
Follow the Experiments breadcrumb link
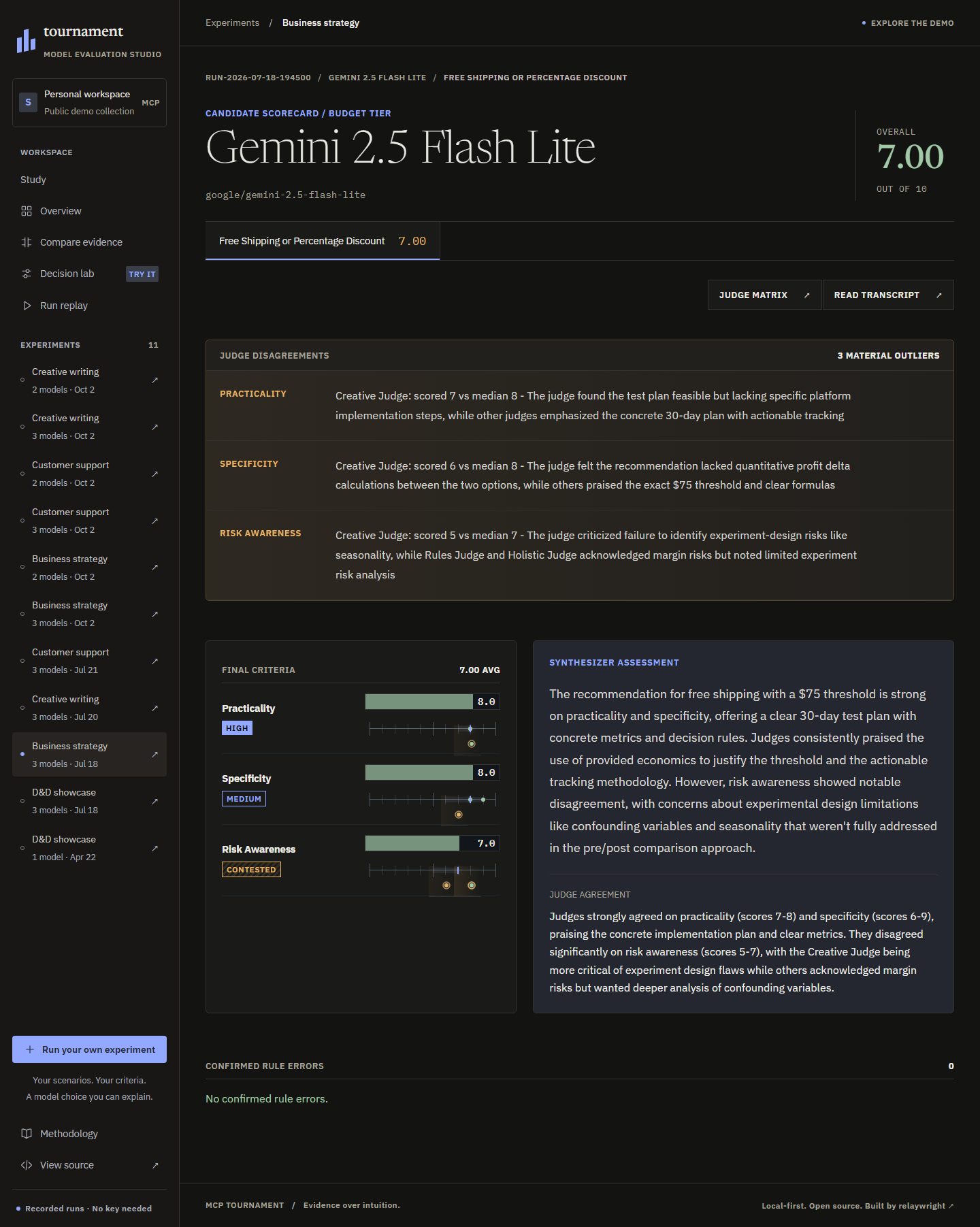tap(232, 22)
